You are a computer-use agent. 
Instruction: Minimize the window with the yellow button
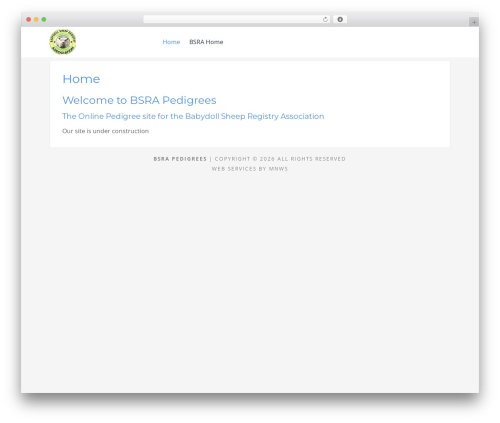[36, 20]
